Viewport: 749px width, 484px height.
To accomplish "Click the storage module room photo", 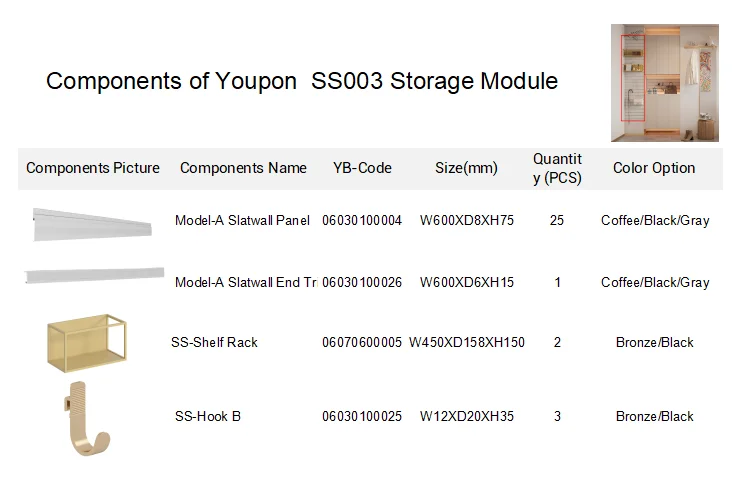I will [665, 83].
